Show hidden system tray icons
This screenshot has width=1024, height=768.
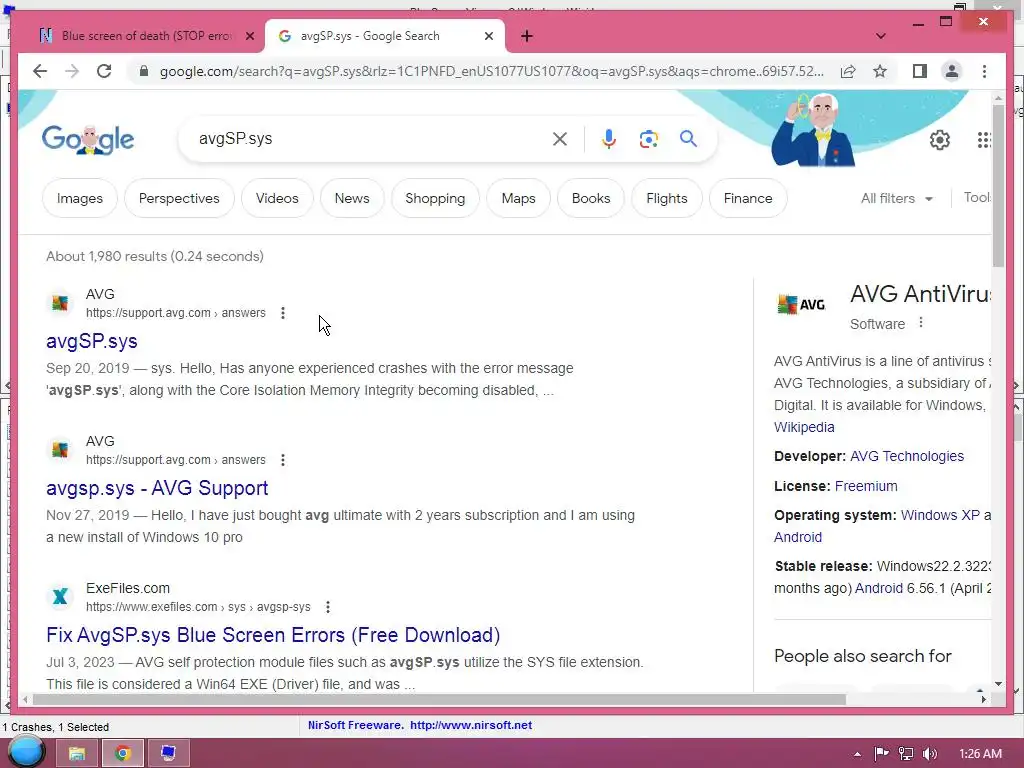[857, 754]
